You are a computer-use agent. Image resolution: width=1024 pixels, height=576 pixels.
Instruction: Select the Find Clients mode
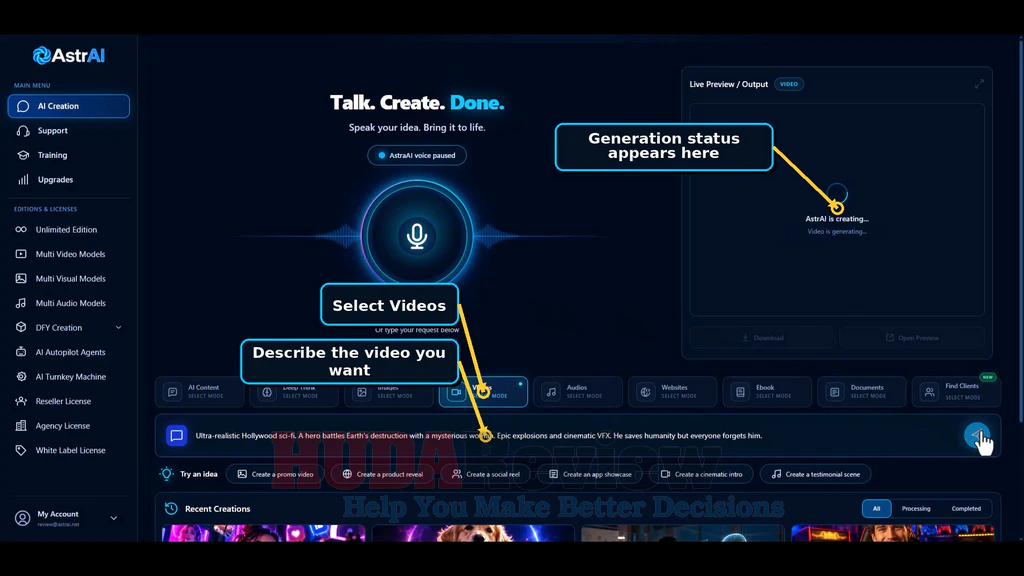[956, 392]
